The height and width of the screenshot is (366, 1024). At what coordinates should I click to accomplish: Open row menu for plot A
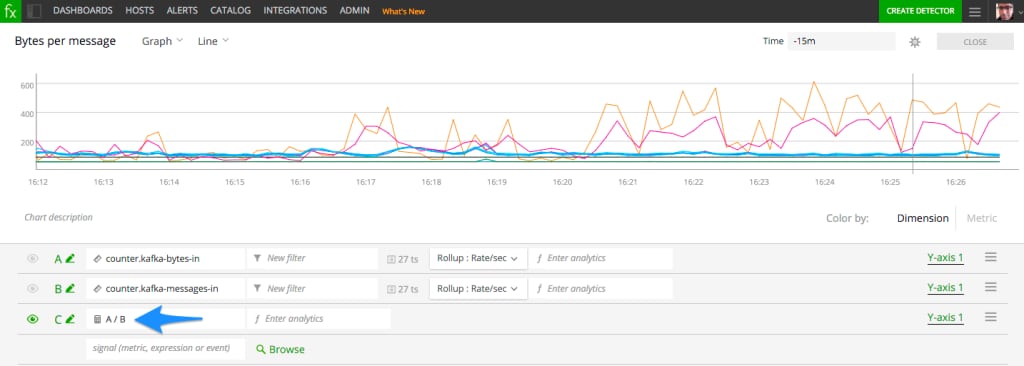pos(991,257)
